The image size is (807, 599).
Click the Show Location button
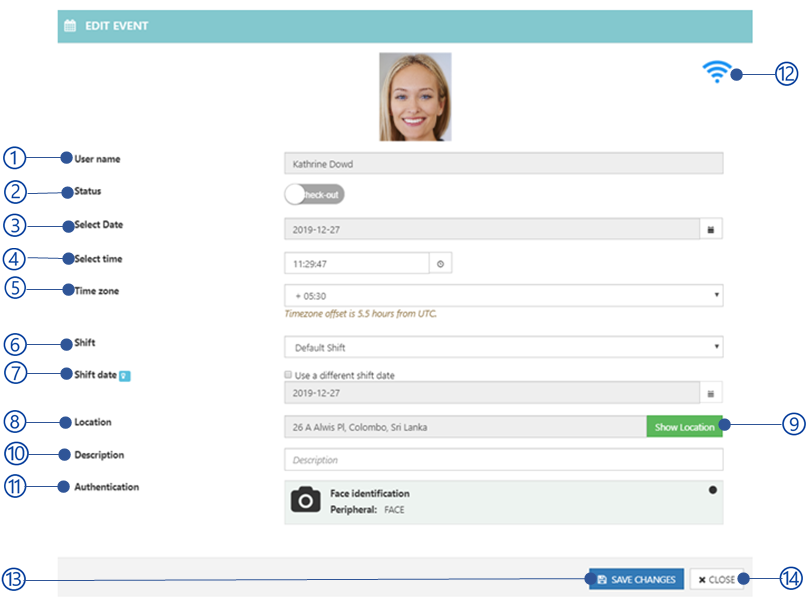point(684,427)
